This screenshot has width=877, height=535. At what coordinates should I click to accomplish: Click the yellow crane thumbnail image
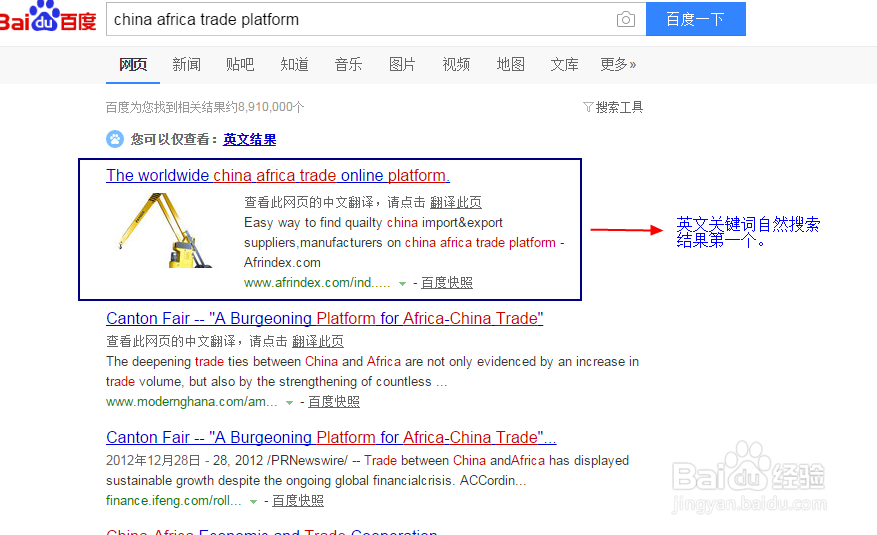164,230
